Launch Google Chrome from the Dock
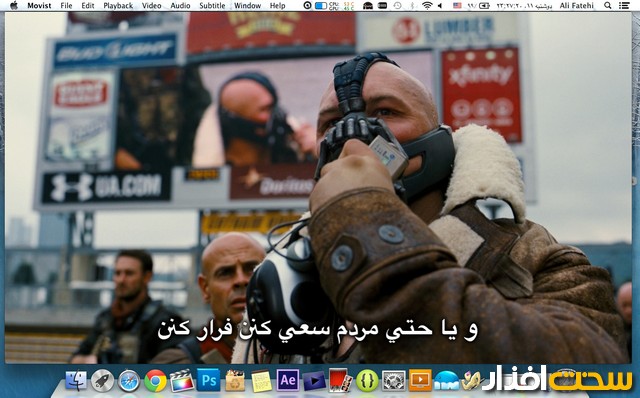 [156, 380]
